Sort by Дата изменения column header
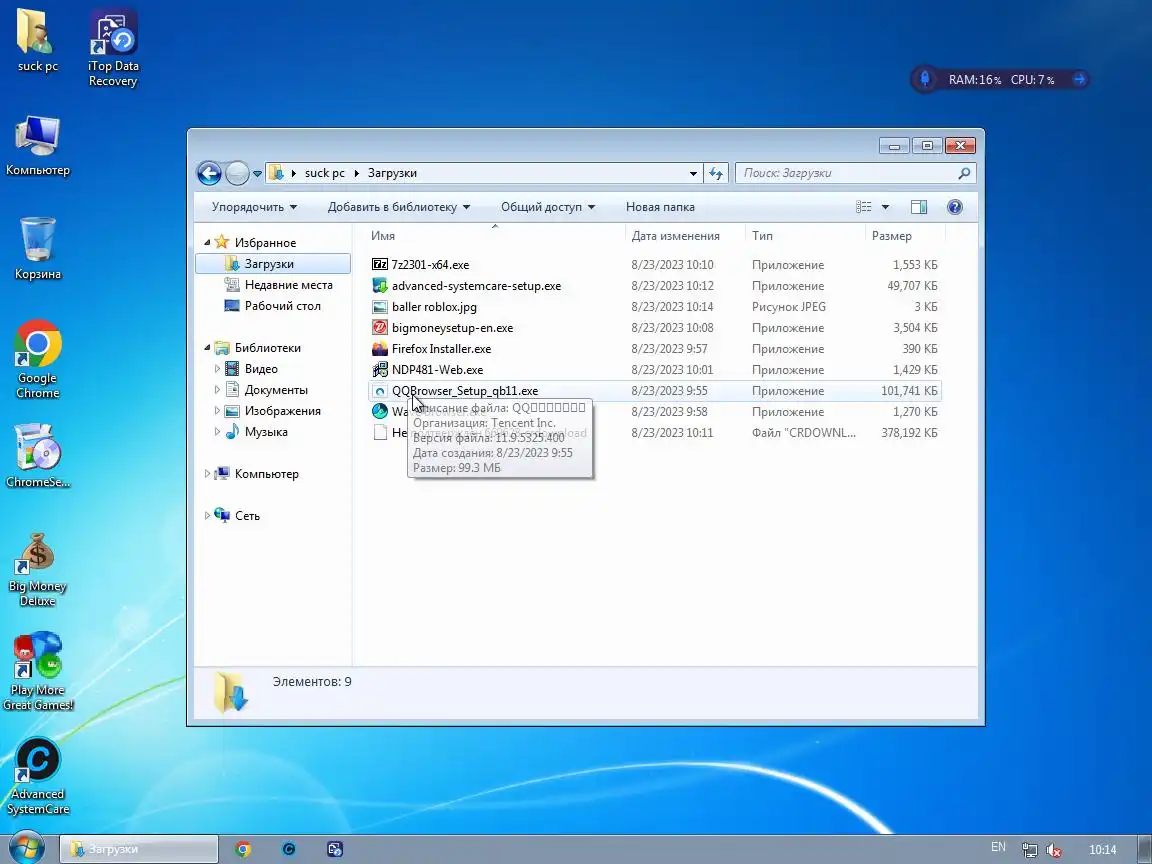Screen dimensions: 1152x864 point(685,236)
